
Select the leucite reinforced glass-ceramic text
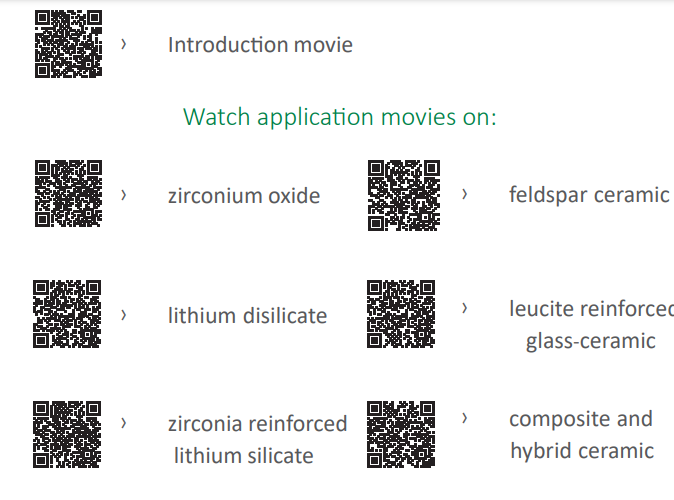[590, 325]
